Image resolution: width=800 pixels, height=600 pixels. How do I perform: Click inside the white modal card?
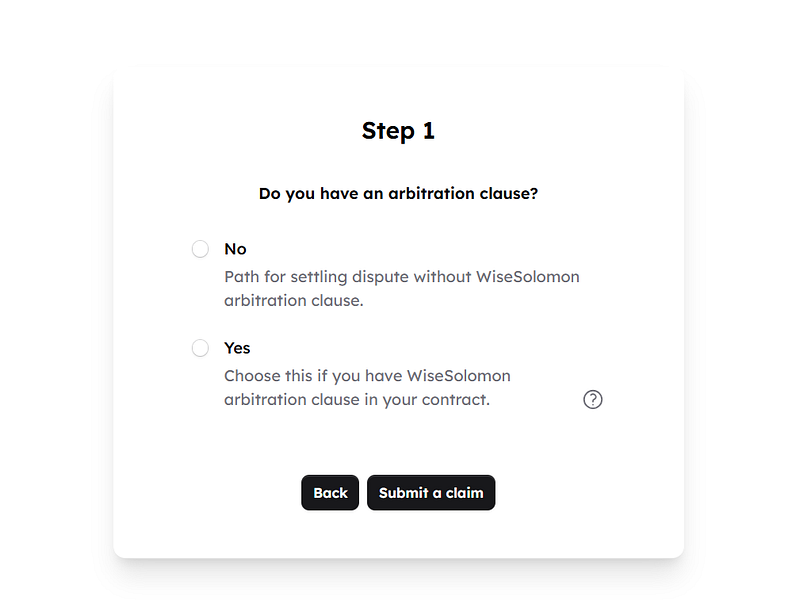[400, 440]
